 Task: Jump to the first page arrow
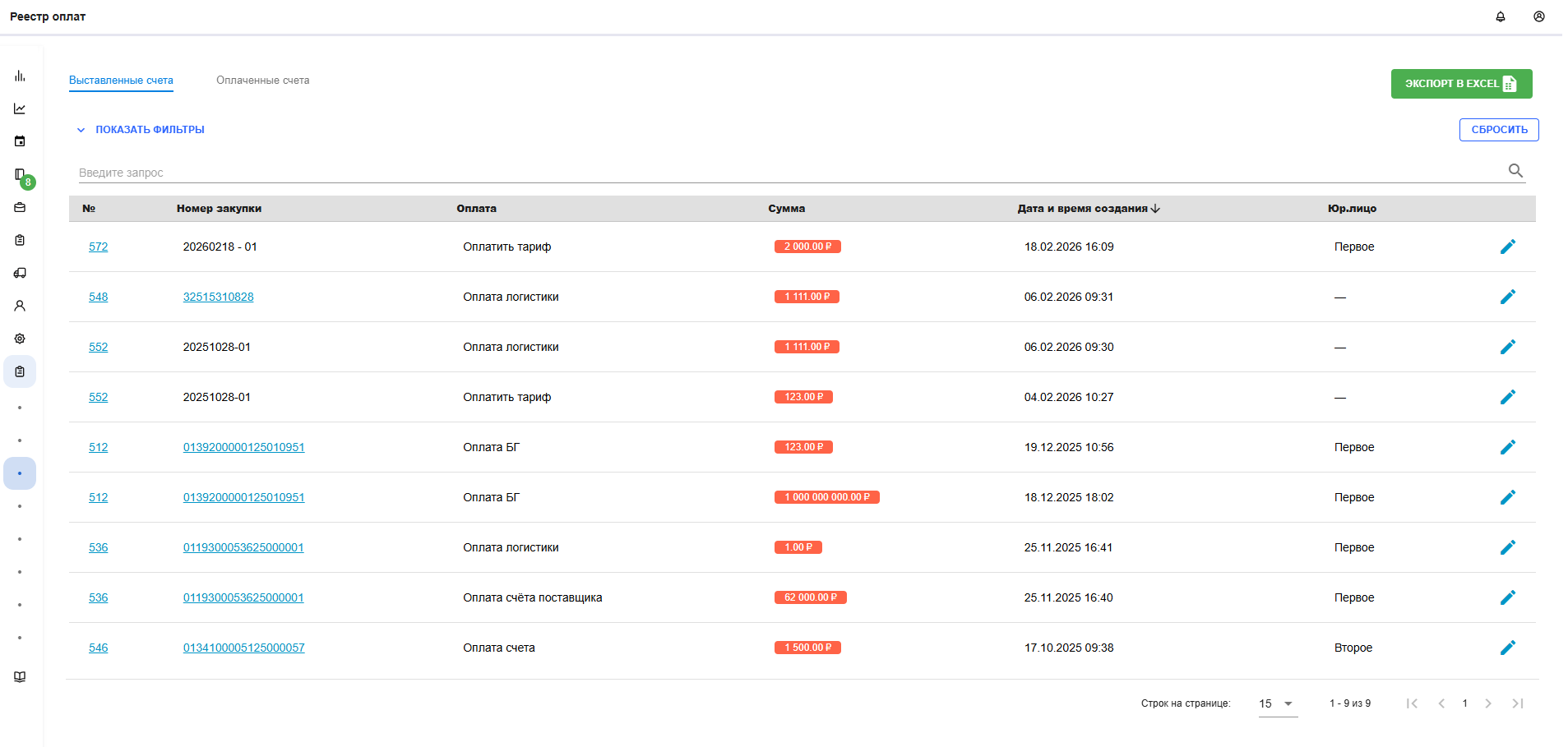click(1412, 703)
